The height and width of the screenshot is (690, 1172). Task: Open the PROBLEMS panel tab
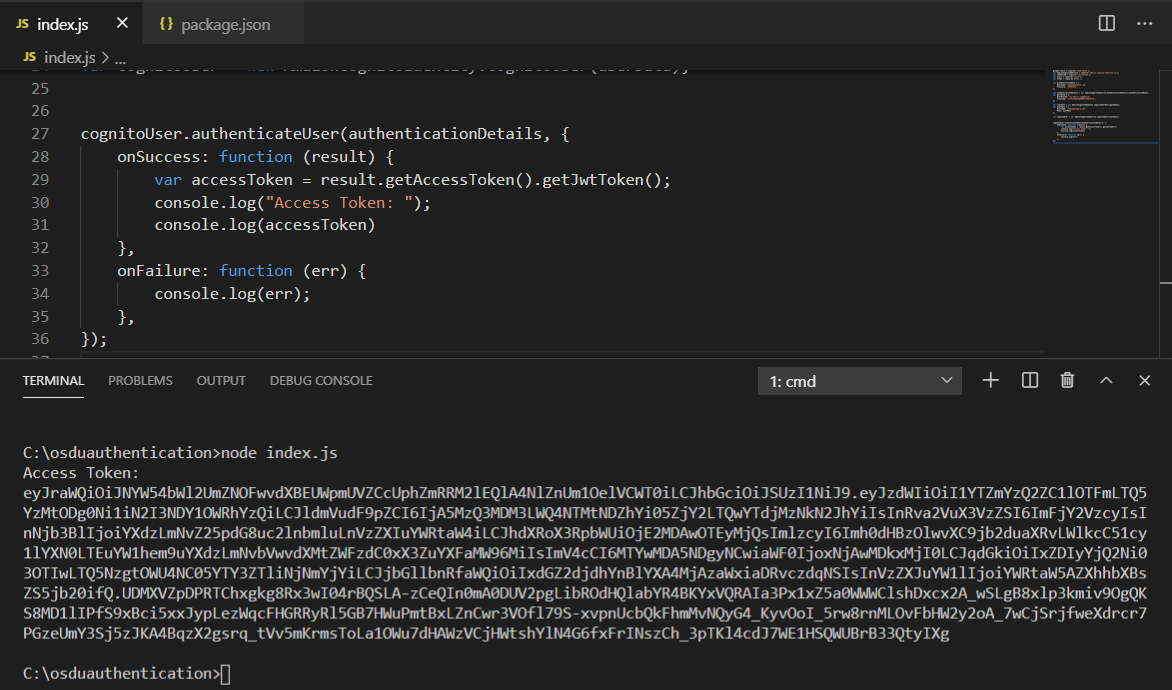point(140,381)
